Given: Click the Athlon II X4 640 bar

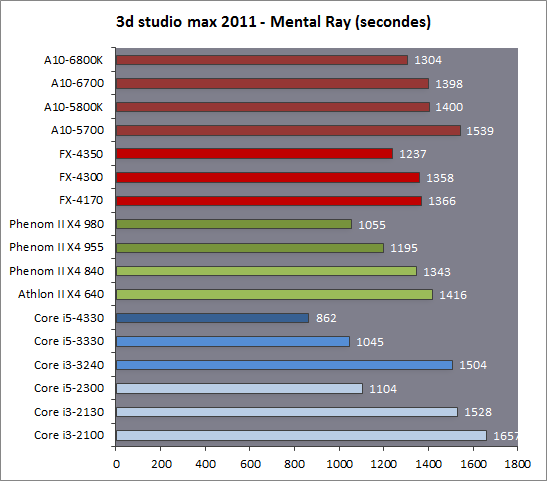Looking at the screenshot, I should [274, 294].
